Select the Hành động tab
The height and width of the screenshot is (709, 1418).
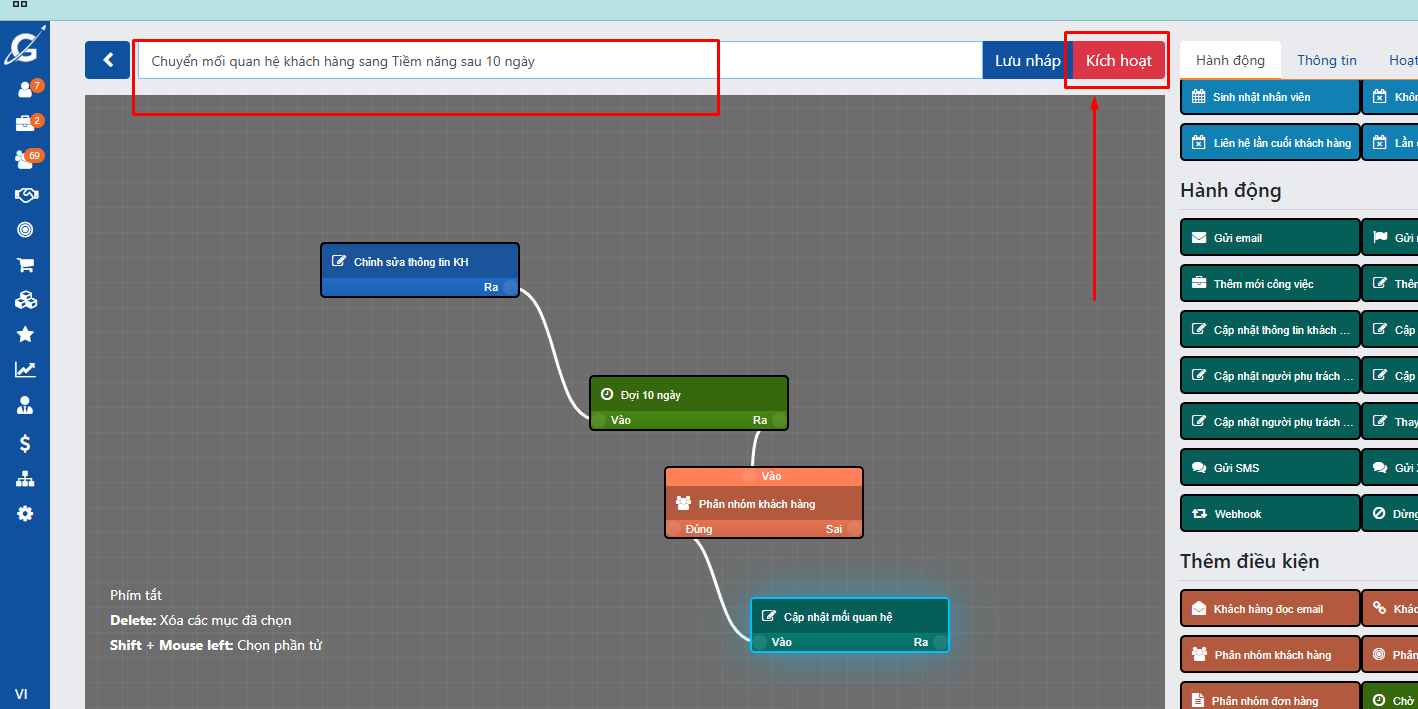pyautogui.click(x=1230, y=60)
